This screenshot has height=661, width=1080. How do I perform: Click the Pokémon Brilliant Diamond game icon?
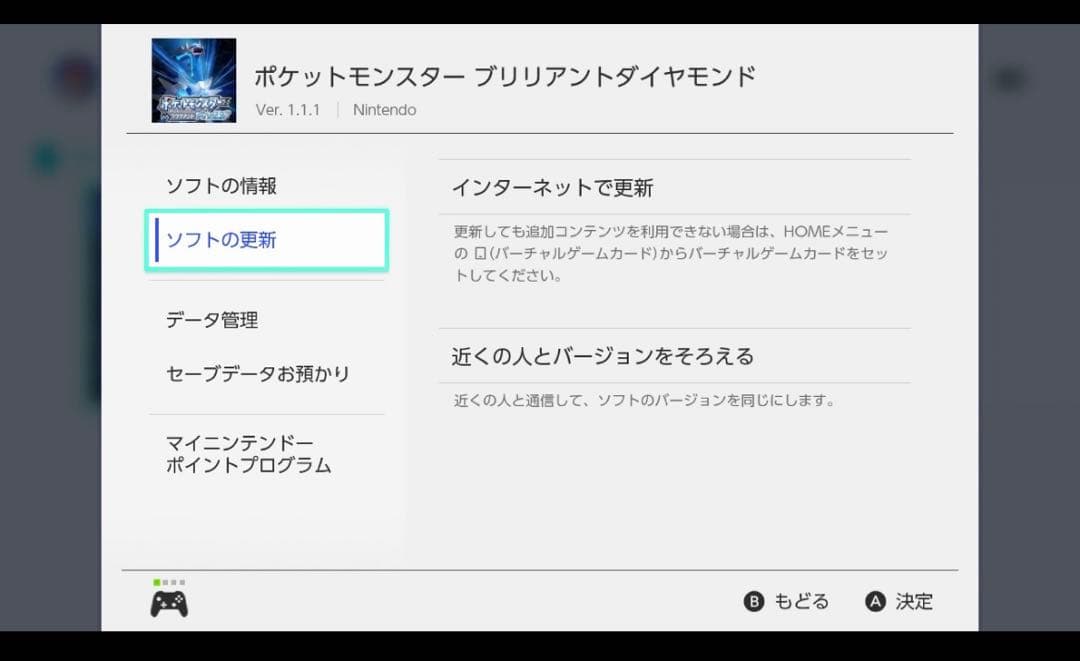[x=193, y=76]
